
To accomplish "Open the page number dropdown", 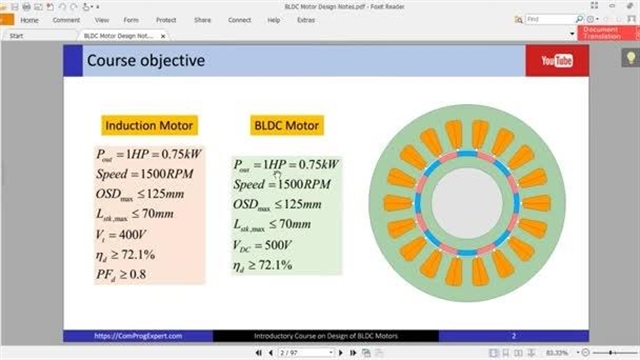I will pyautogui.click(x=331, y=353).
